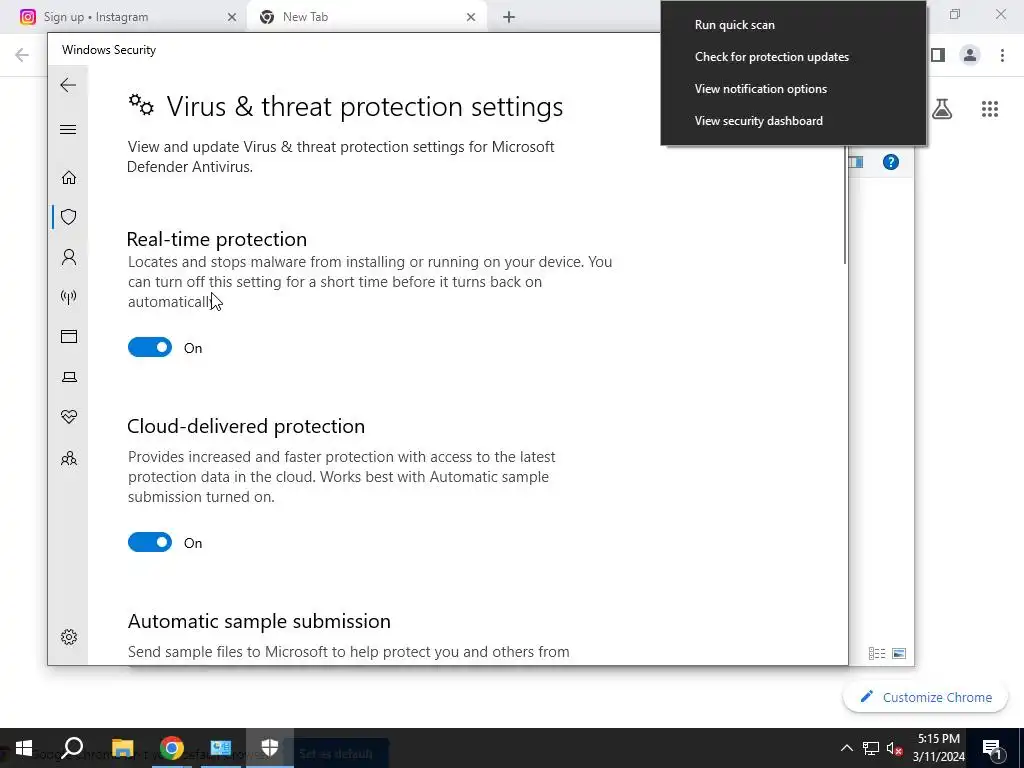Click Windows Security shield in taskbar
The image size is (1024, 768).
(270, 748)
